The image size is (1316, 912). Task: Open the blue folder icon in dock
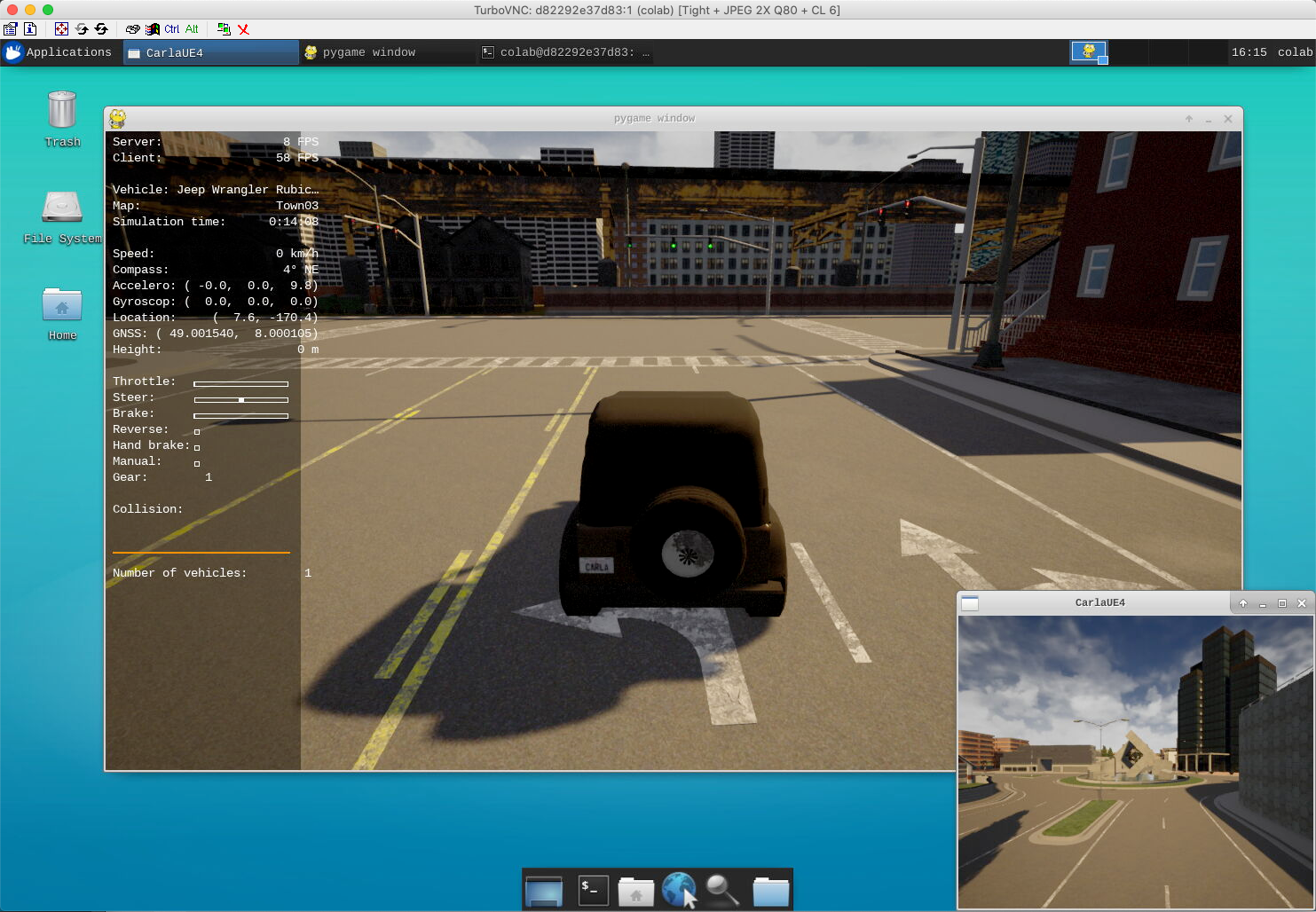[771, 892]
